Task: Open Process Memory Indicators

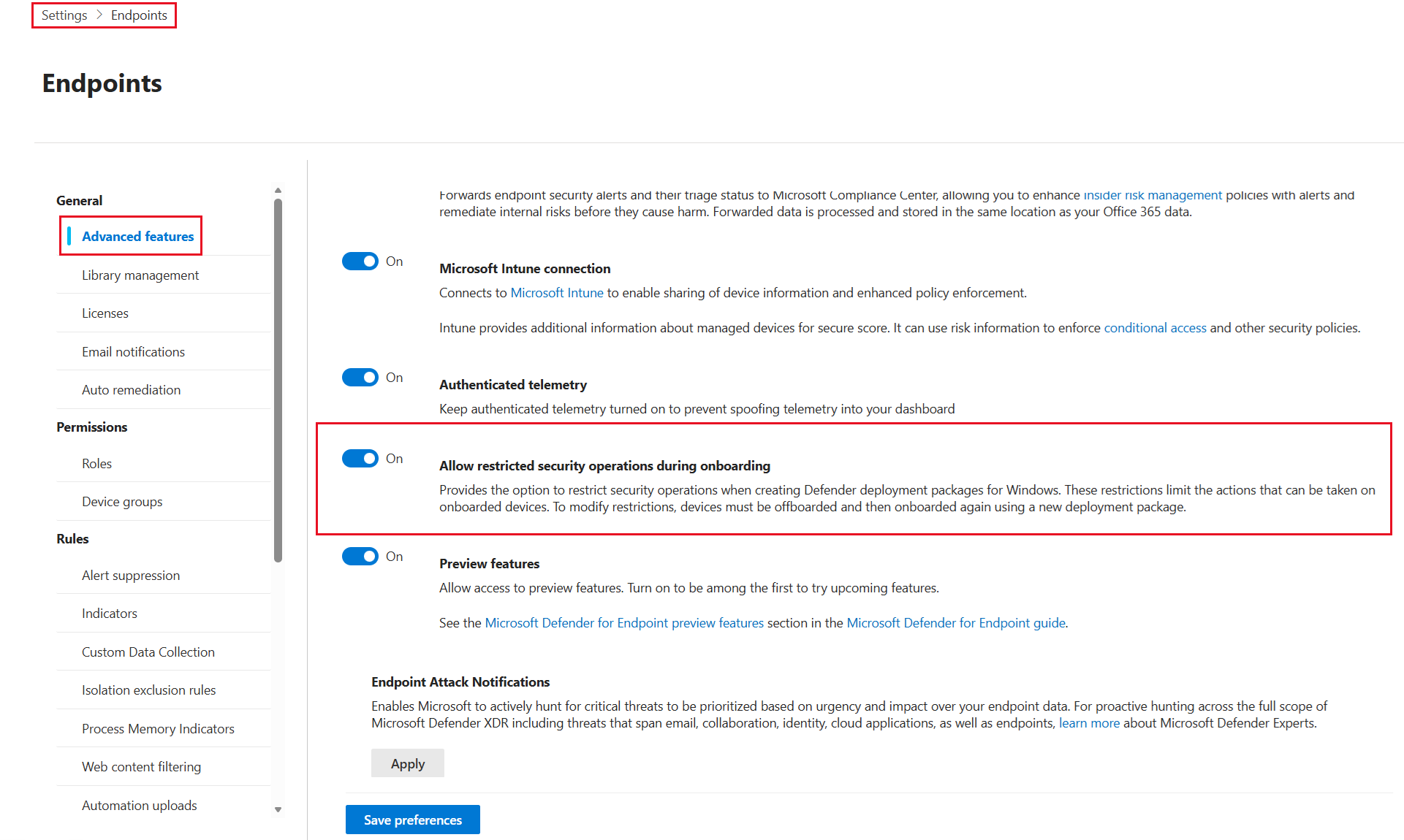Action: click(159, 728)
